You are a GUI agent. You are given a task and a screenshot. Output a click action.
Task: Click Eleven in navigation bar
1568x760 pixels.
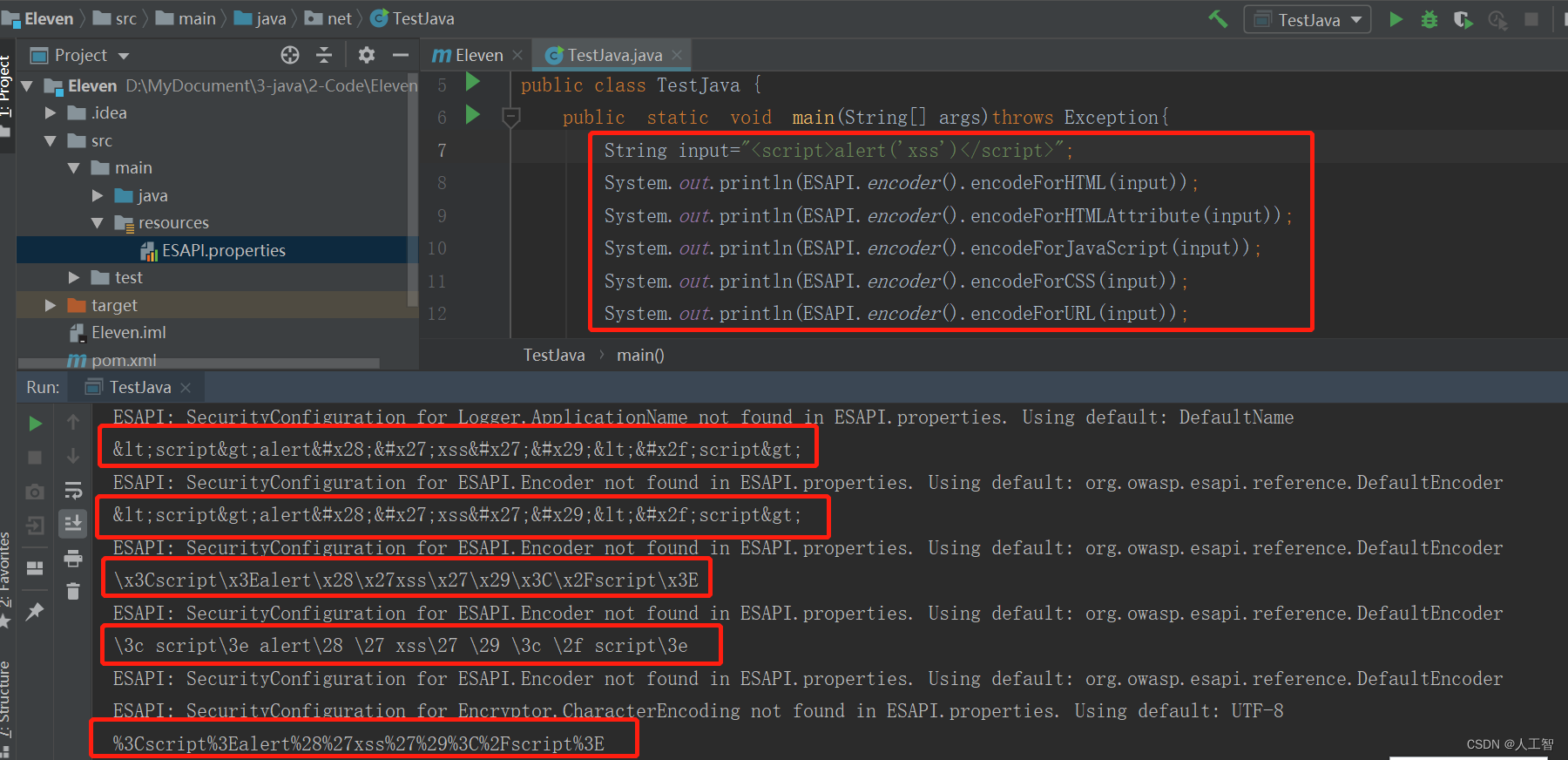tap(38, 18)
